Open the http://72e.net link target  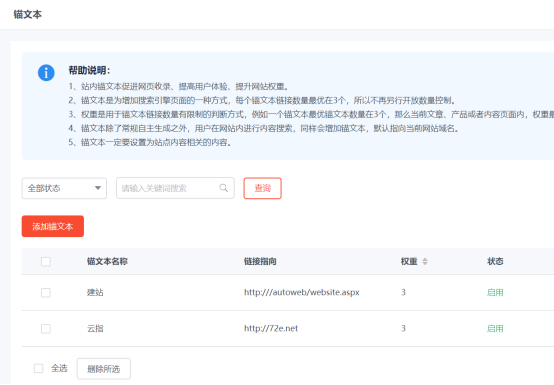(271, 328)
